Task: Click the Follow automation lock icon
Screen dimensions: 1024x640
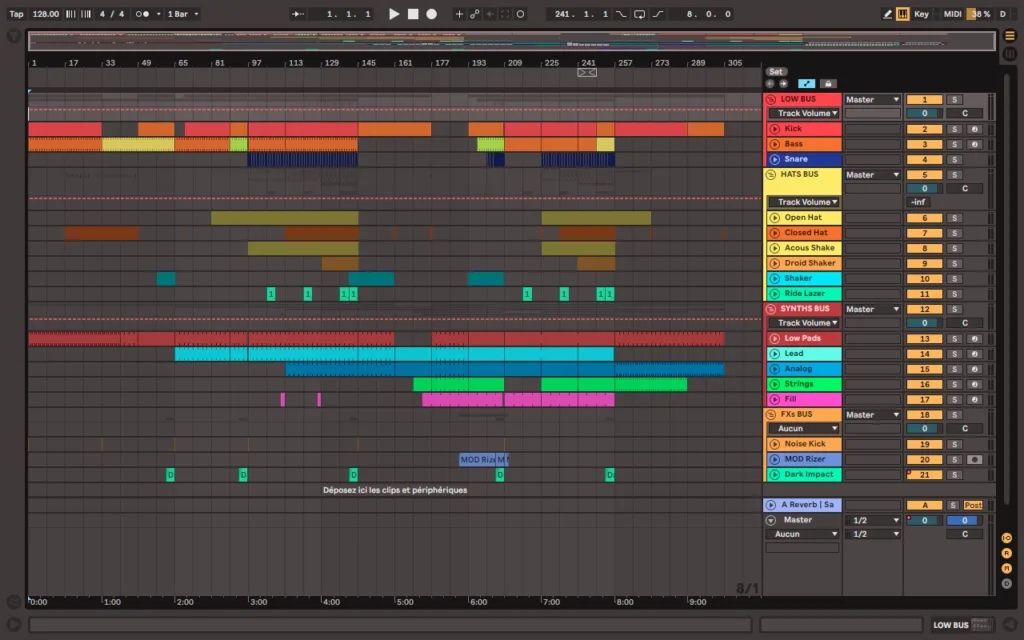Action: [x=827, y=84]
